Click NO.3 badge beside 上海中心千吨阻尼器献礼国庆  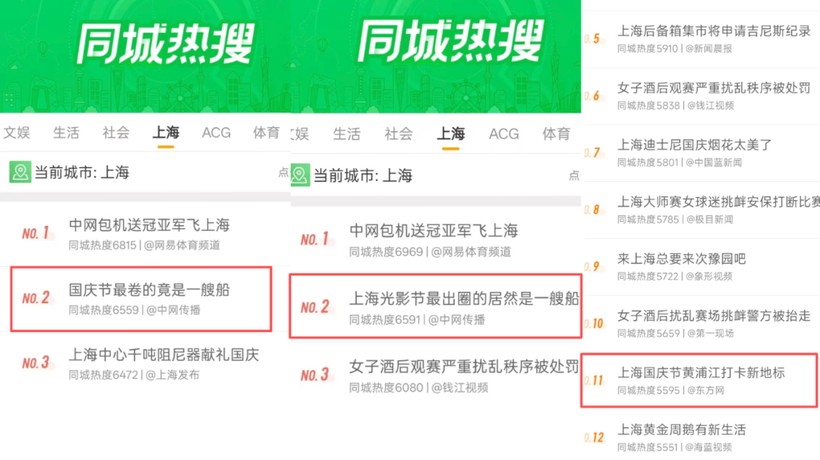coord(36,362)
